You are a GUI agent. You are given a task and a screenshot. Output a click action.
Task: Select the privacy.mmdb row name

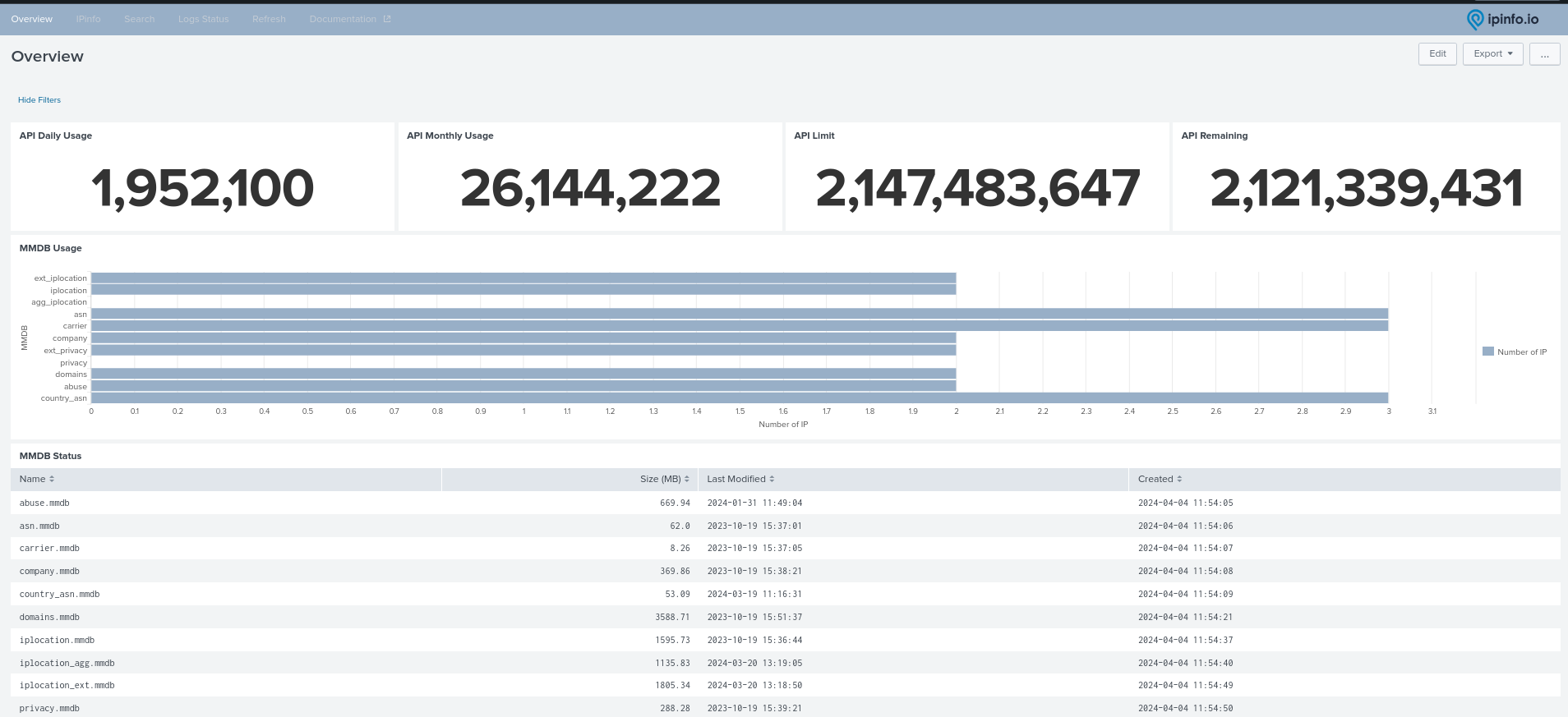(49, 708)
